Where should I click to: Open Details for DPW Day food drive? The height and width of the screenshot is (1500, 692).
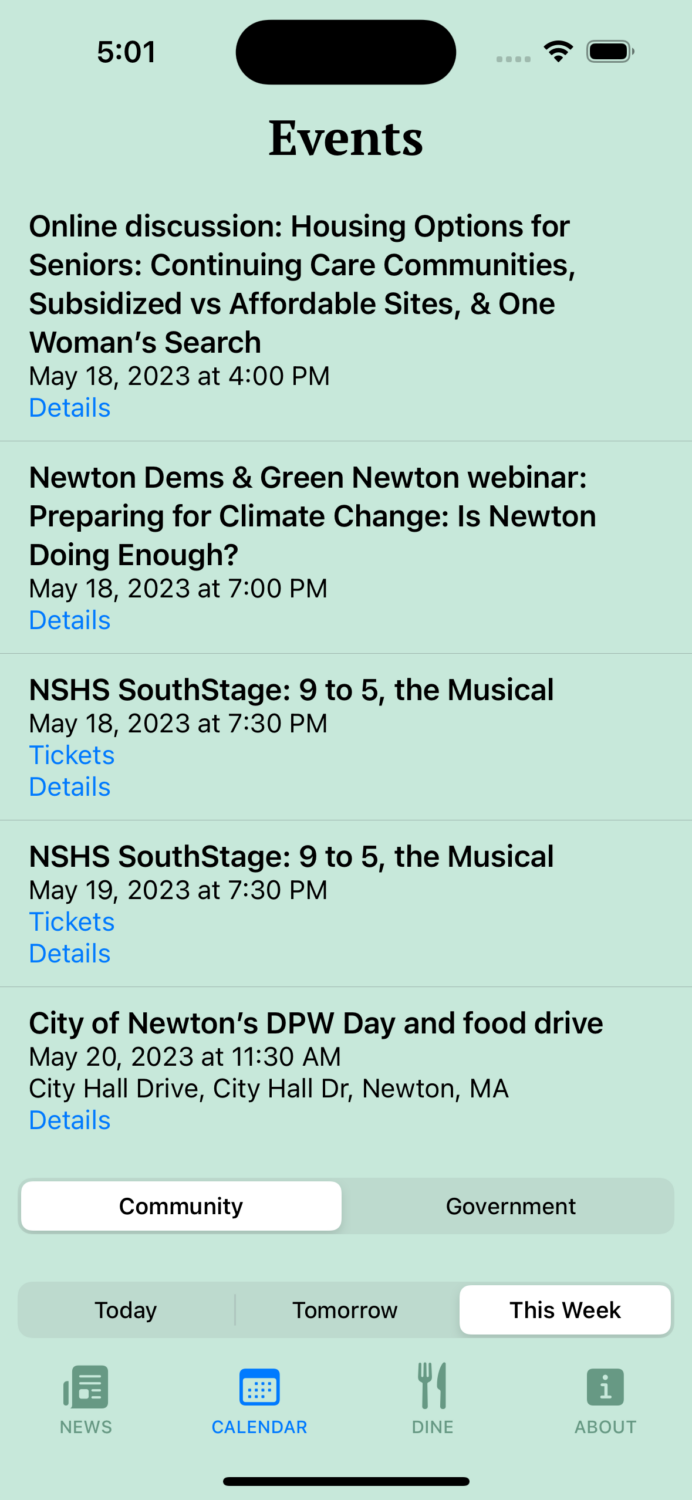pos(70,1121)
